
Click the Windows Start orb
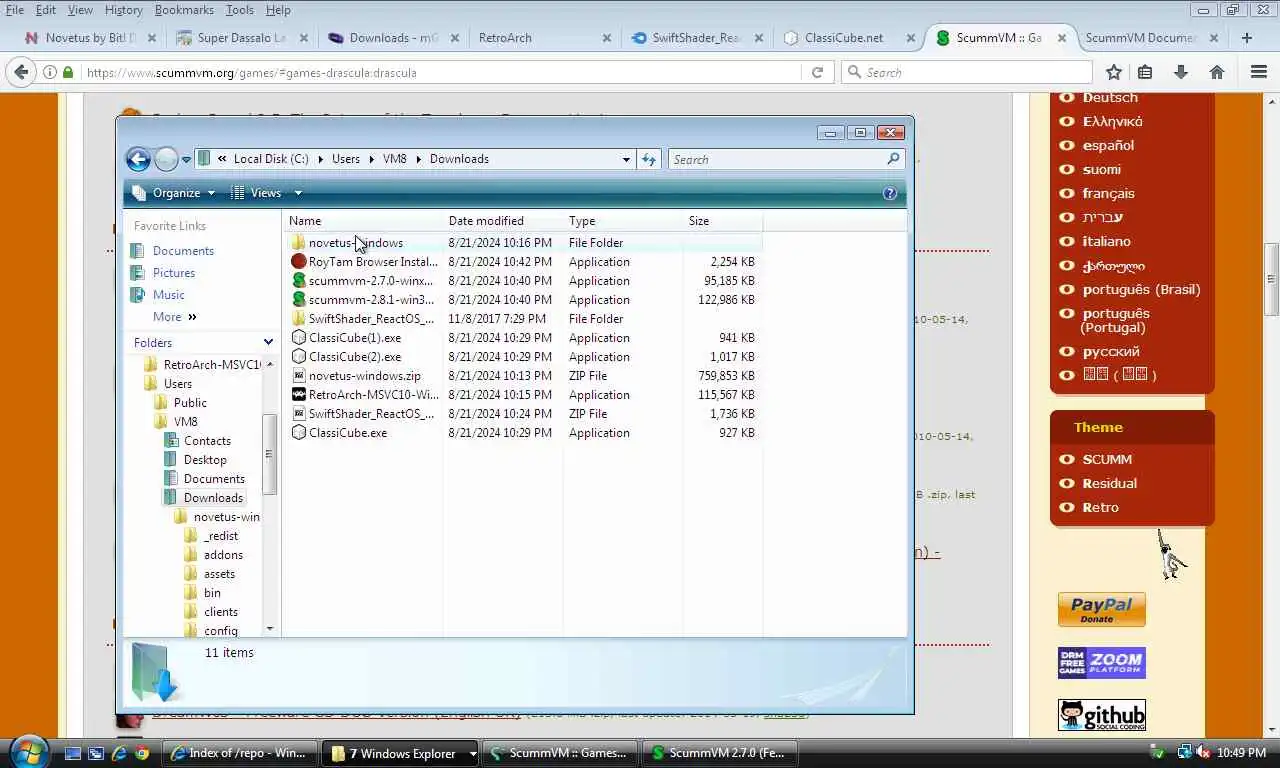pos(27,752)
